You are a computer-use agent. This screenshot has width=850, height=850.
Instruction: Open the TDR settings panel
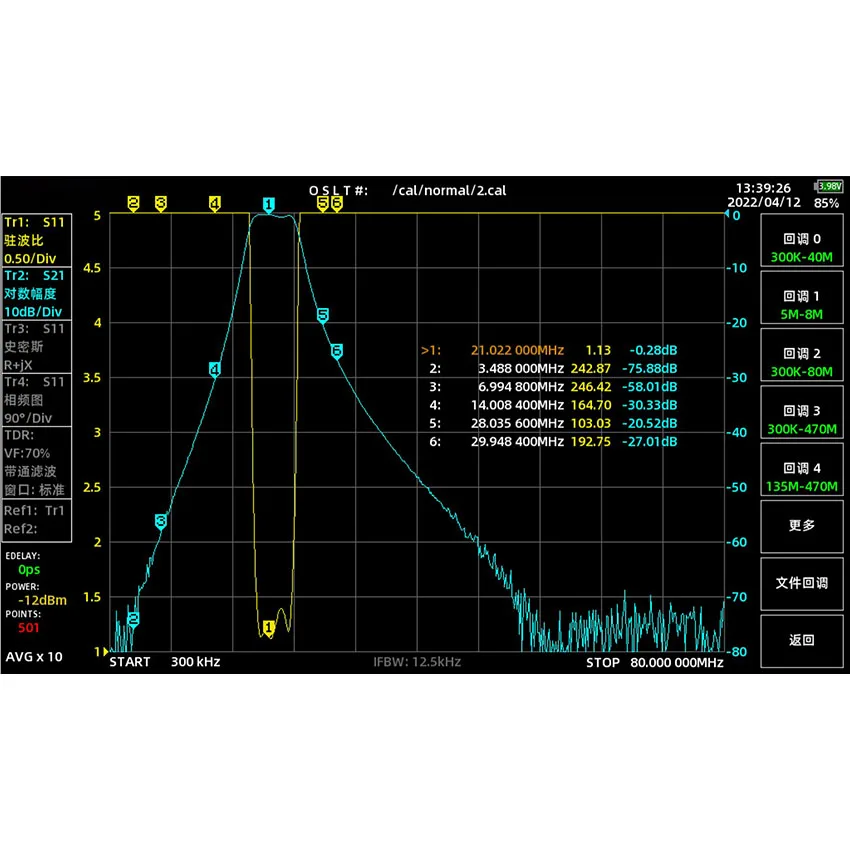coord(37,462)
